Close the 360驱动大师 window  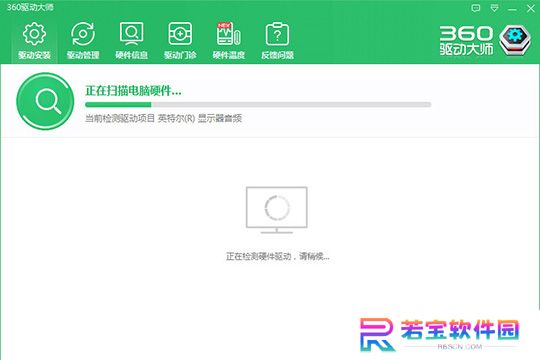point(531,9)
